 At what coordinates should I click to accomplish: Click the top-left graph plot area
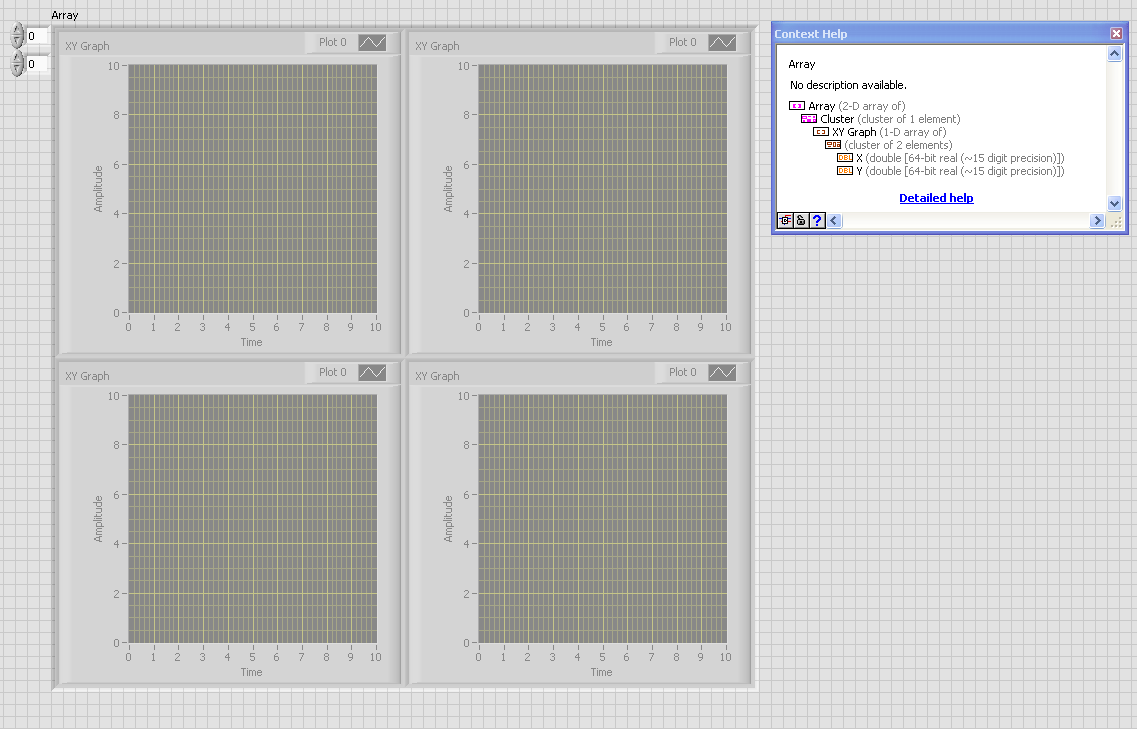[252, 189]
